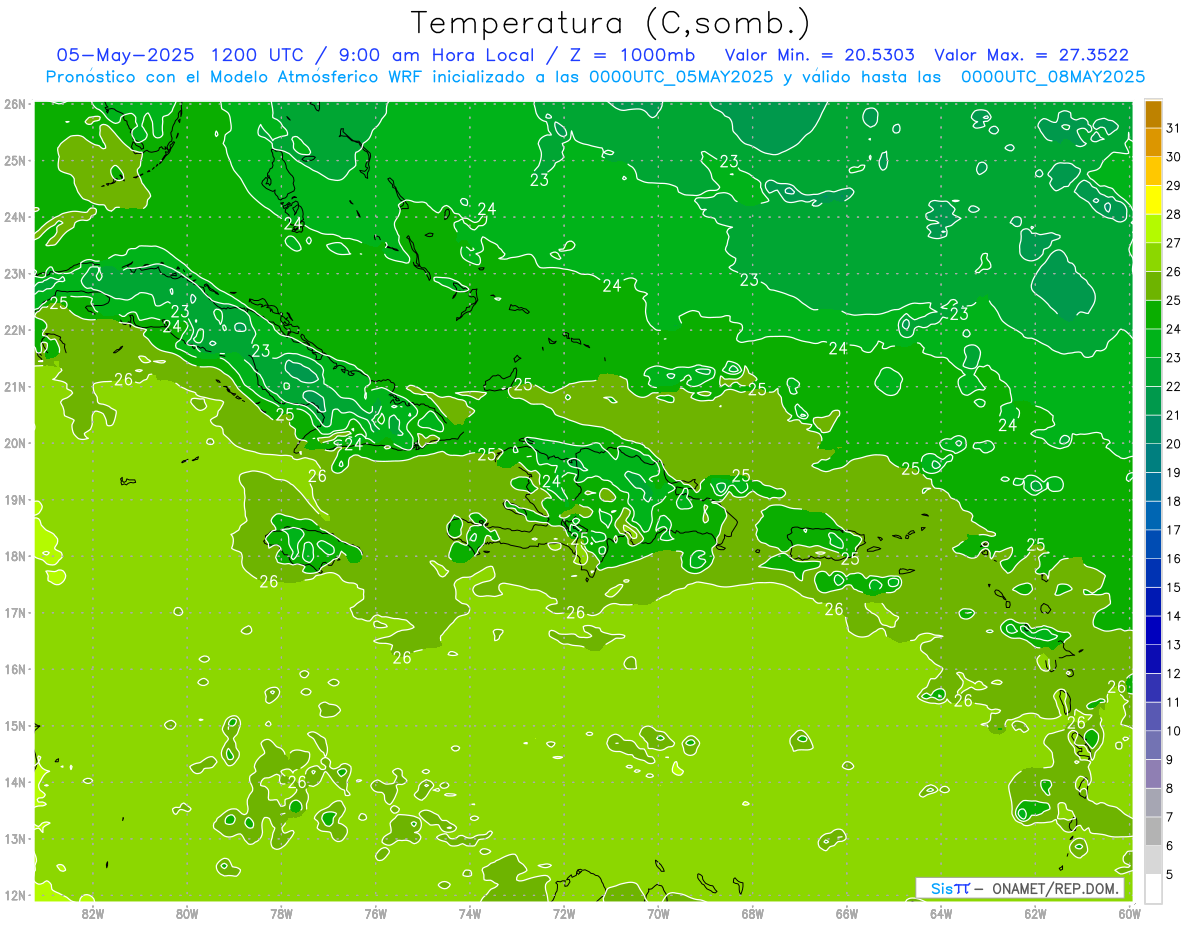The image size is (1200, 927).
Task: Click the '22N' latitude axis label
Action: tap(14, 330)
